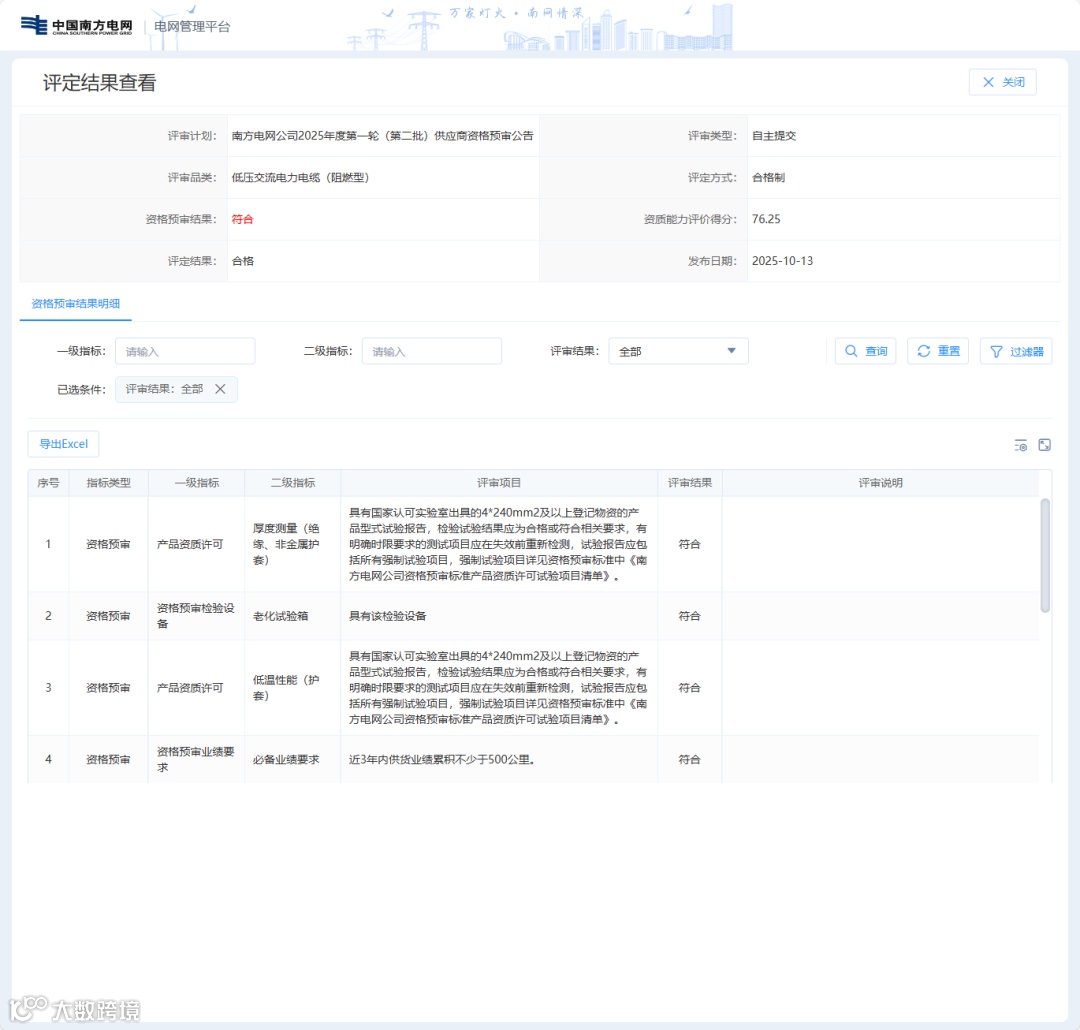Click the China Southern Power Grid logo

tap(76, 25)
